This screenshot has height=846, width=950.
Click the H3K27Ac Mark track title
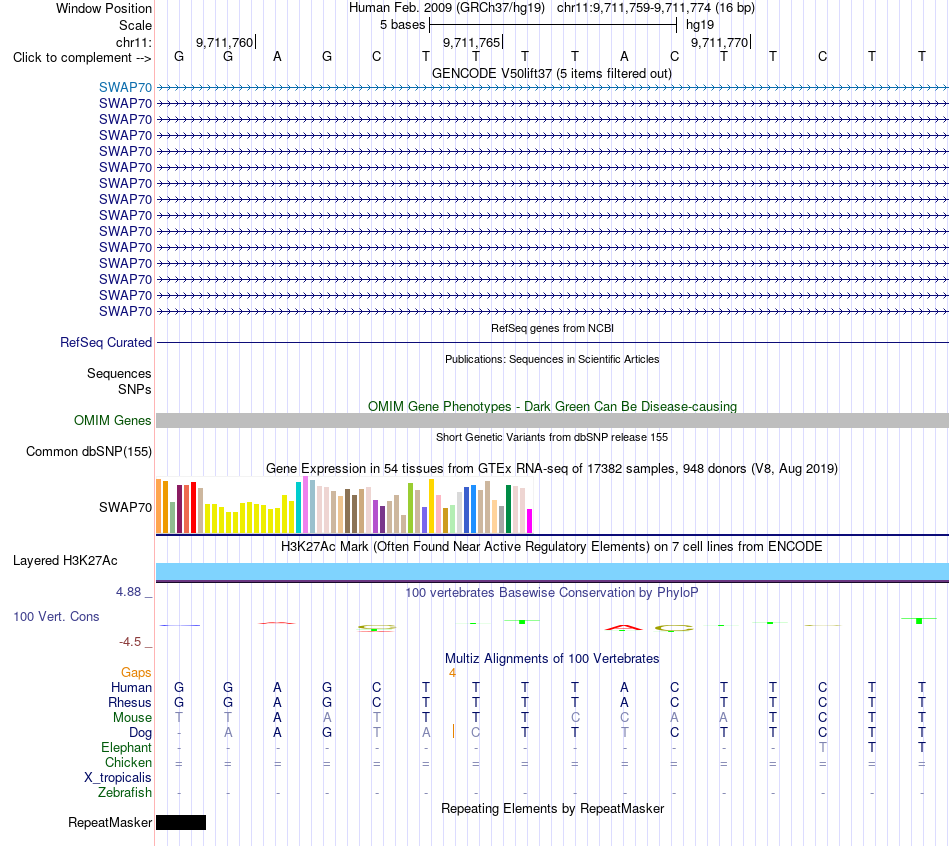click(552, 546)
